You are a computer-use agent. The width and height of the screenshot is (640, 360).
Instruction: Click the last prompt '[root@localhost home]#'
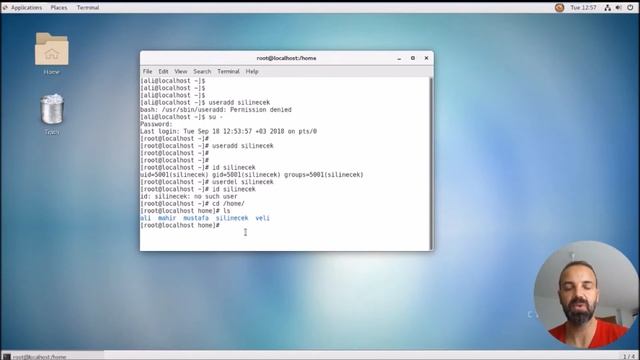coord(180,225)
